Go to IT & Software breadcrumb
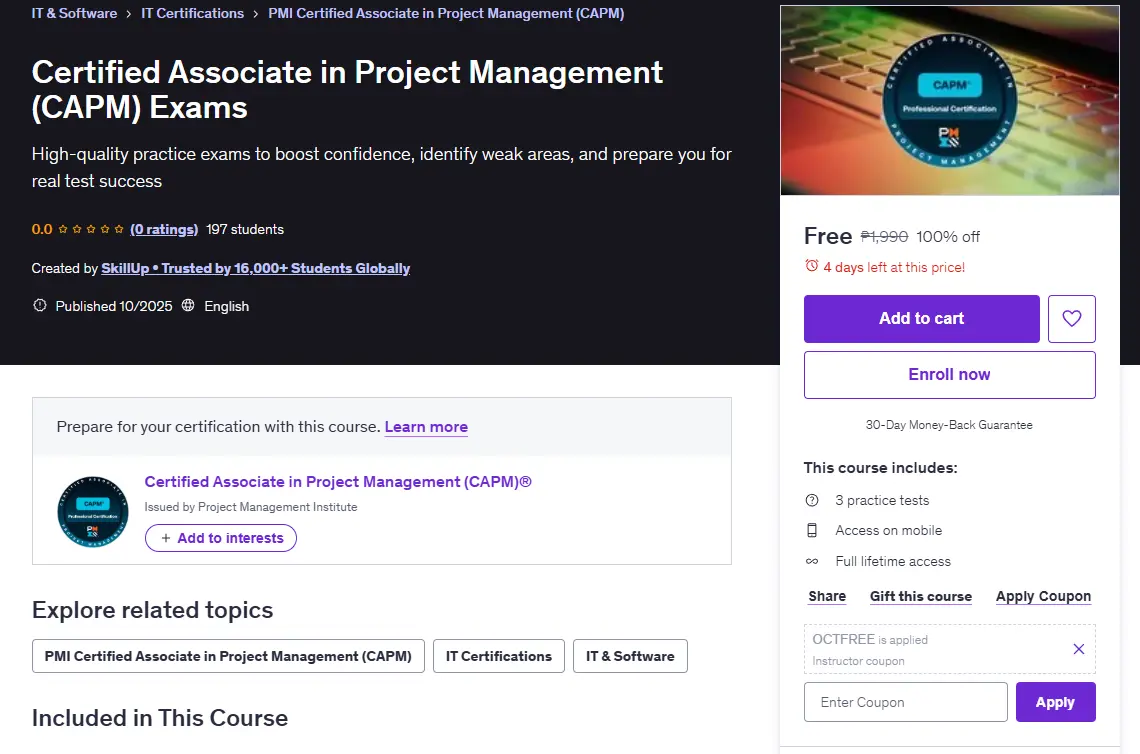Screen dimensions: 1140x754 [x=74, y=13]
